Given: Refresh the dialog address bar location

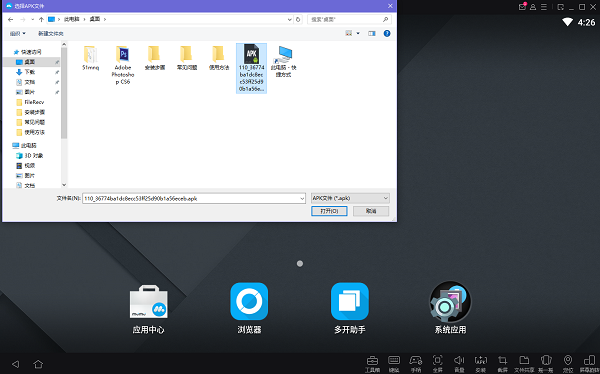Looking at the screenshot, I should (x=298, y=19).
